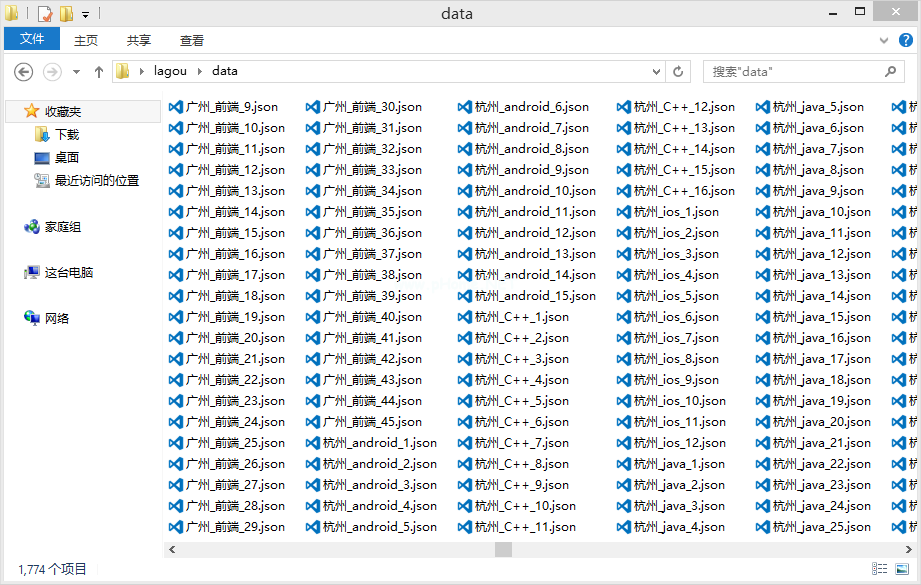Switch to the 查看 ribbon tab

point(192,41)
